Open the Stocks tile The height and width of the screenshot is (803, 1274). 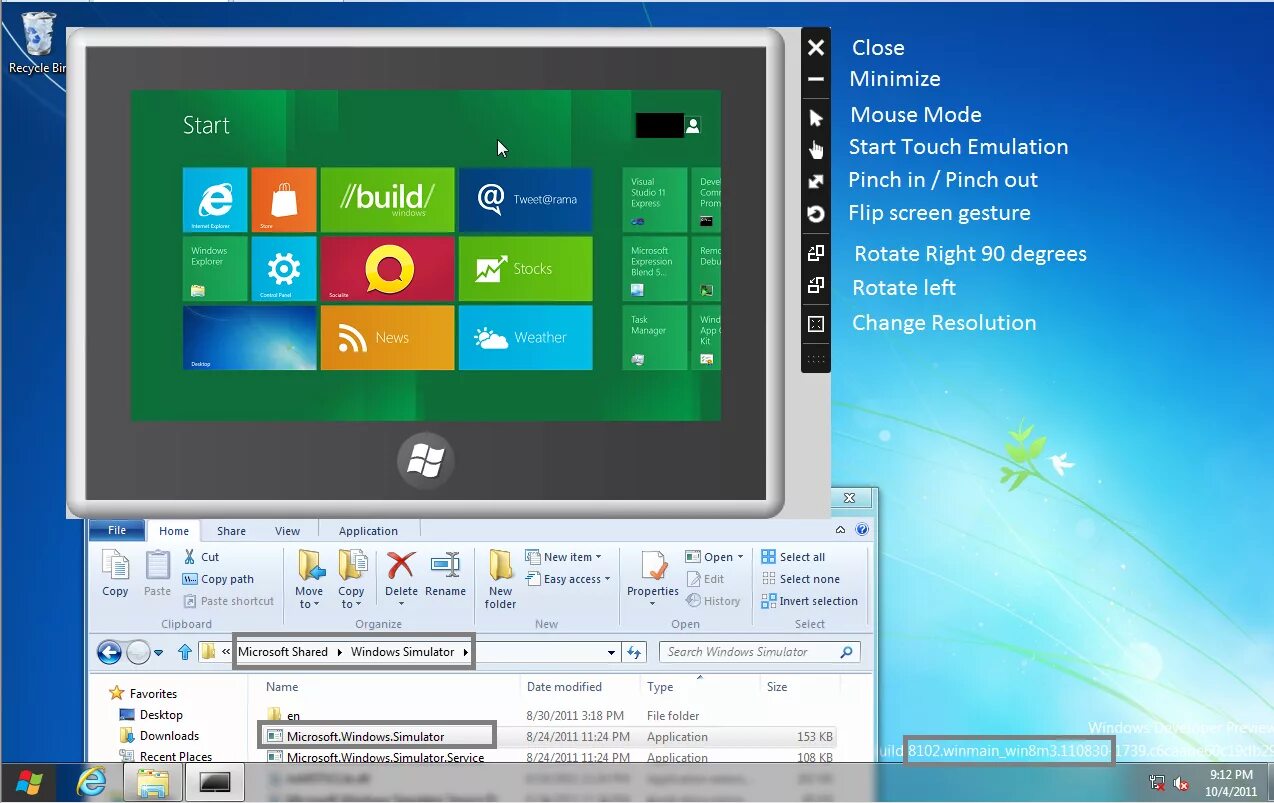[525, 269]
